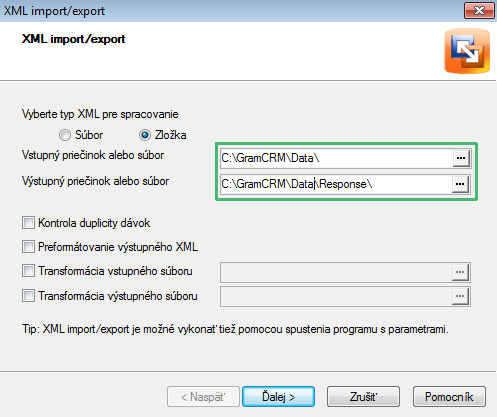Image resolution: width=497 pixels, height=417 pixels.
Task: Click the Zrušiť button
Action: pyautogui.click(x=363, y=397)
